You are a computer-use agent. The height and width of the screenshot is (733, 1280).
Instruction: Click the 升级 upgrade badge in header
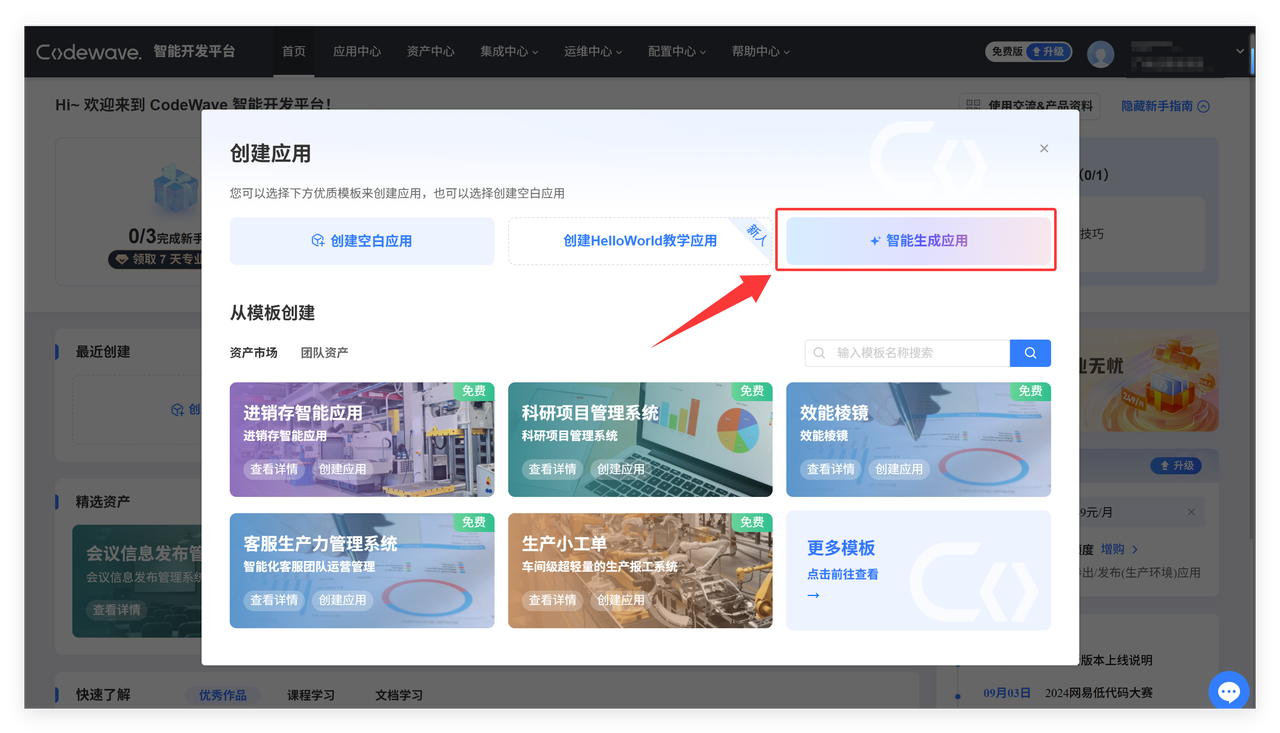(1049, 52)
